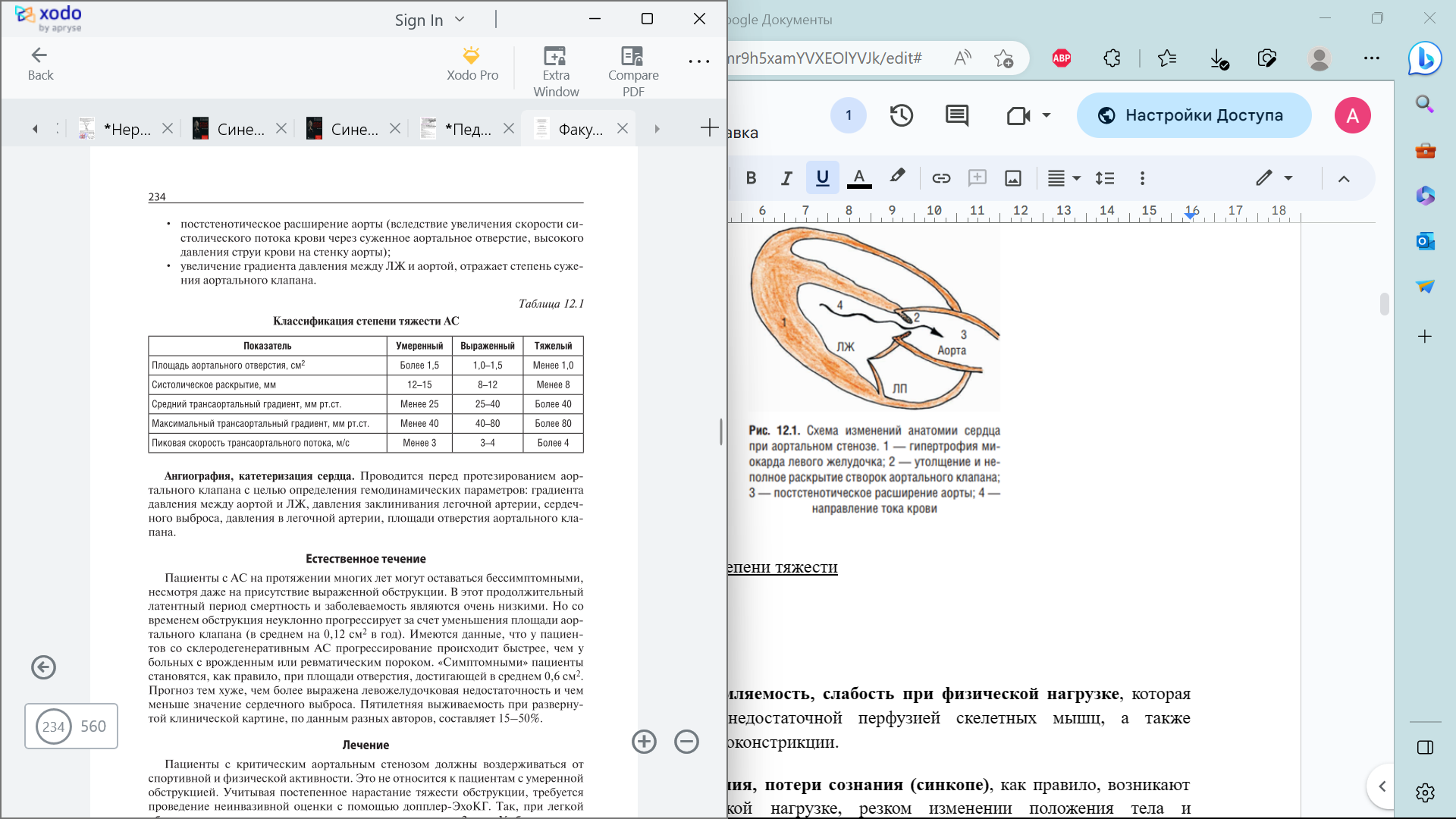Image resolution: width=1456 pixels, height=819 pixels.
Task: Show the comments history in Docs
Action: (x=957, y=115)
